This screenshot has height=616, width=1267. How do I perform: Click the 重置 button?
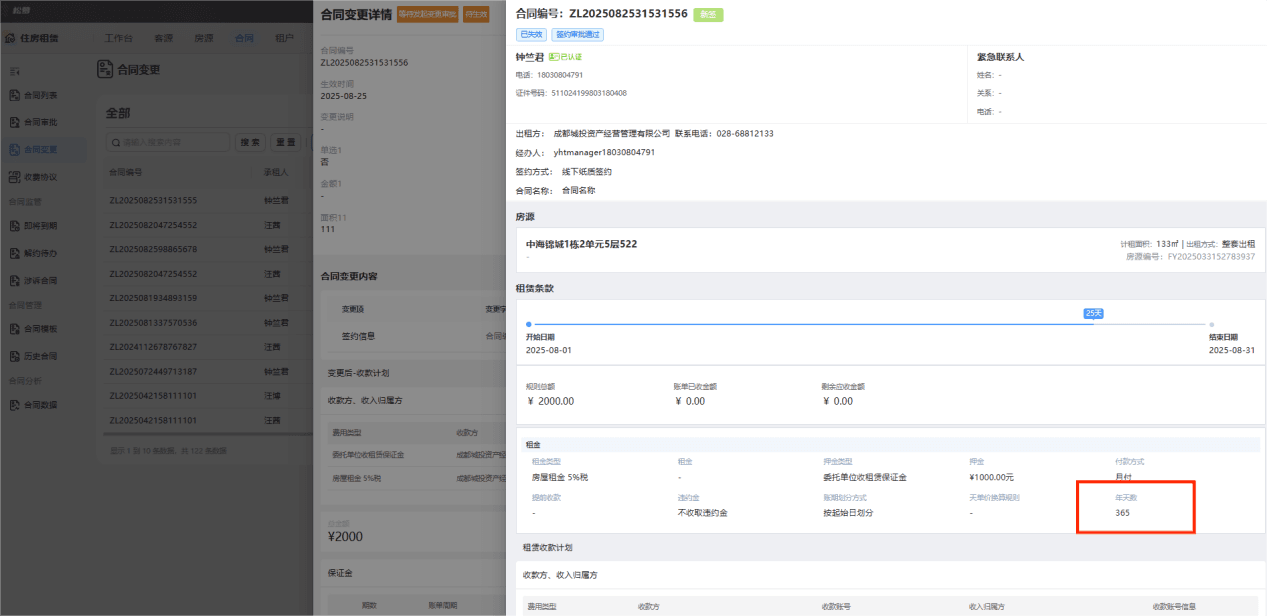tap(286, 143)
